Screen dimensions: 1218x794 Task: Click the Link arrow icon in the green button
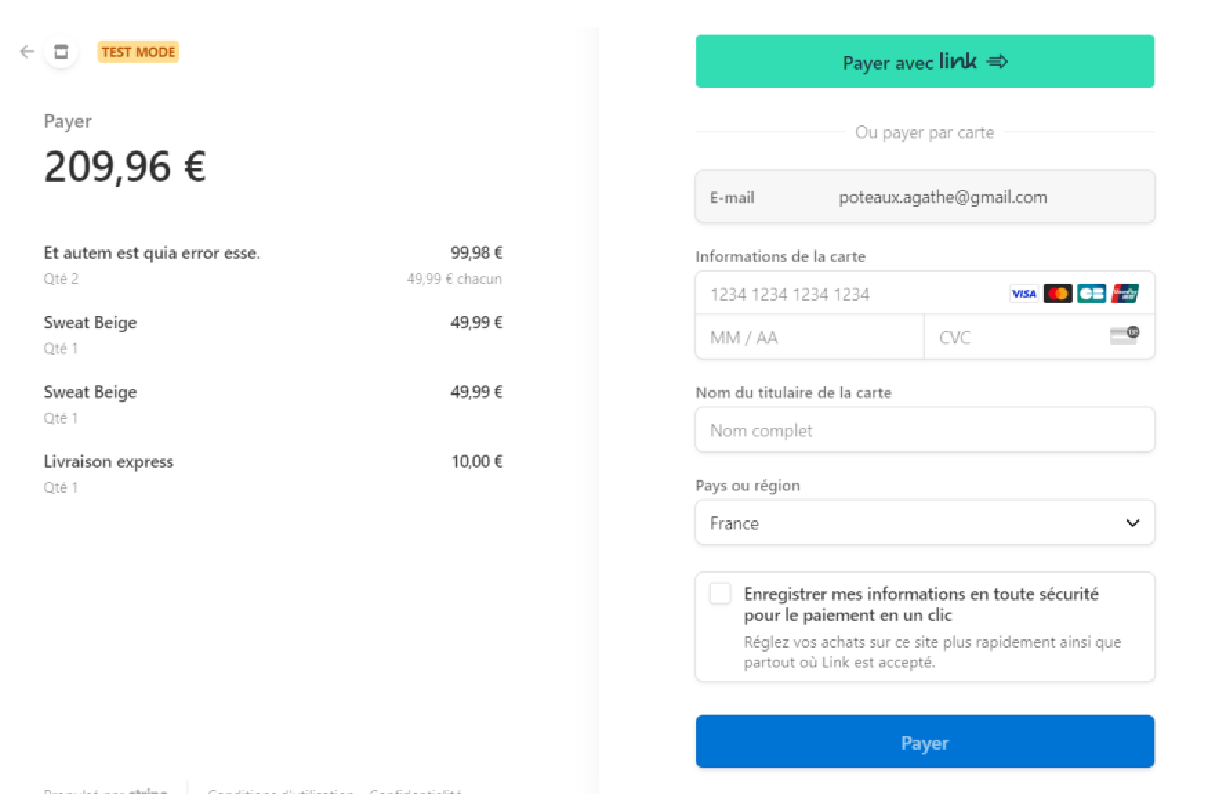coord(997,62)
